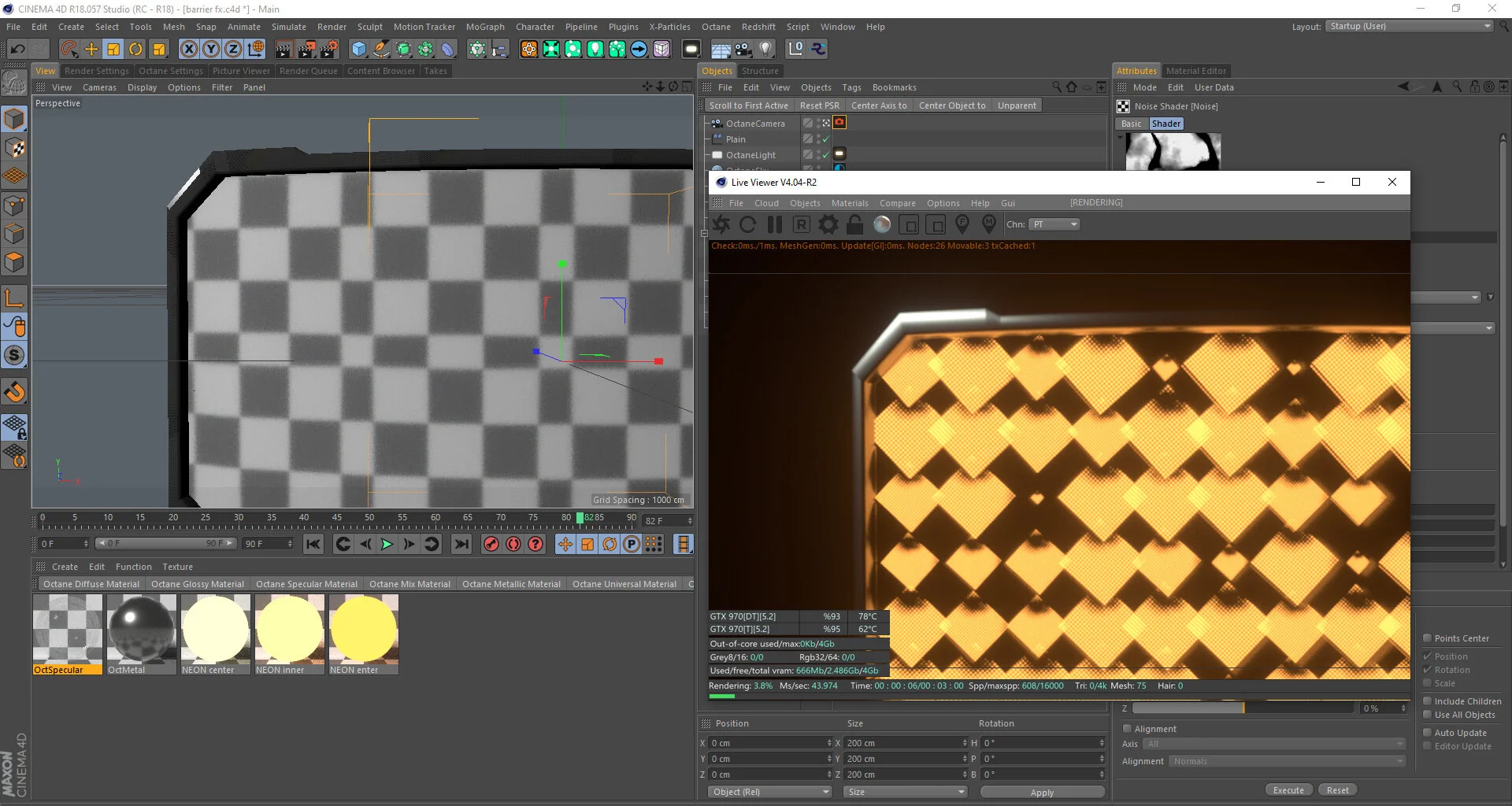
Task: Check the Include Children option
Action: (x=1429, y=701)
